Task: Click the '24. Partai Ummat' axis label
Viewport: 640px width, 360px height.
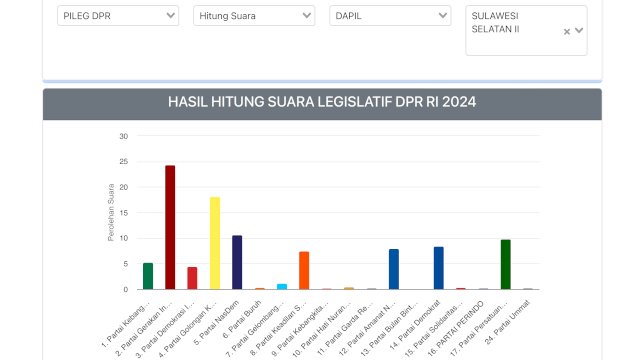Action: click(507, 322)
